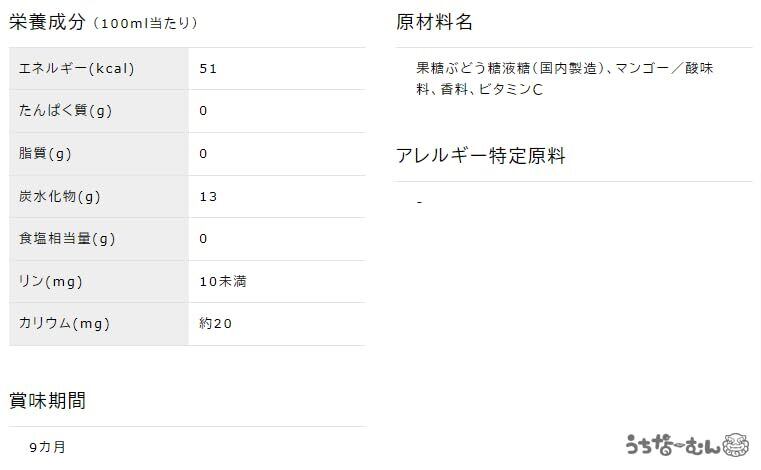Select the 9カ月 shelf life text
Screen dimensions: 761x470
coord(48,446)
